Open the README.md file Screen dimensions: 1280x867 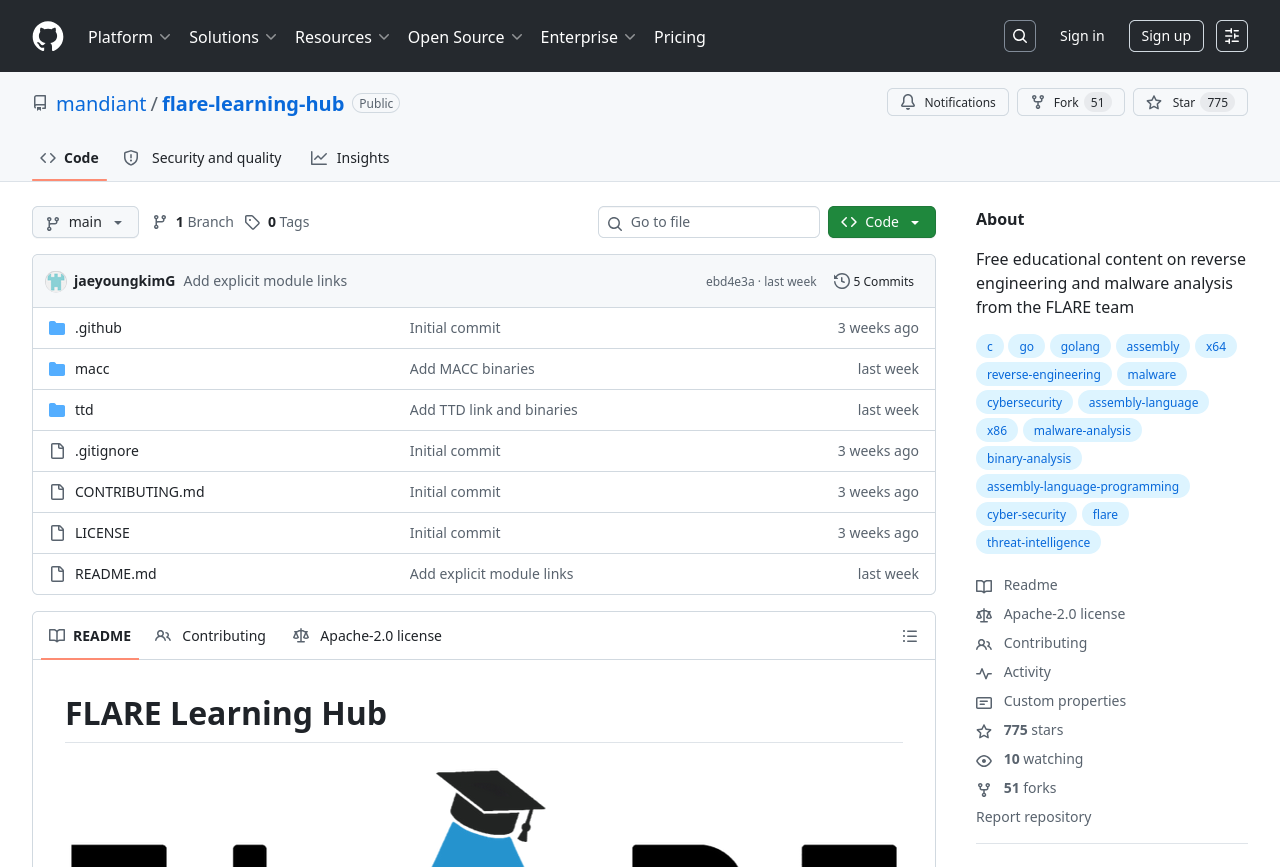(x=116, y=574)
